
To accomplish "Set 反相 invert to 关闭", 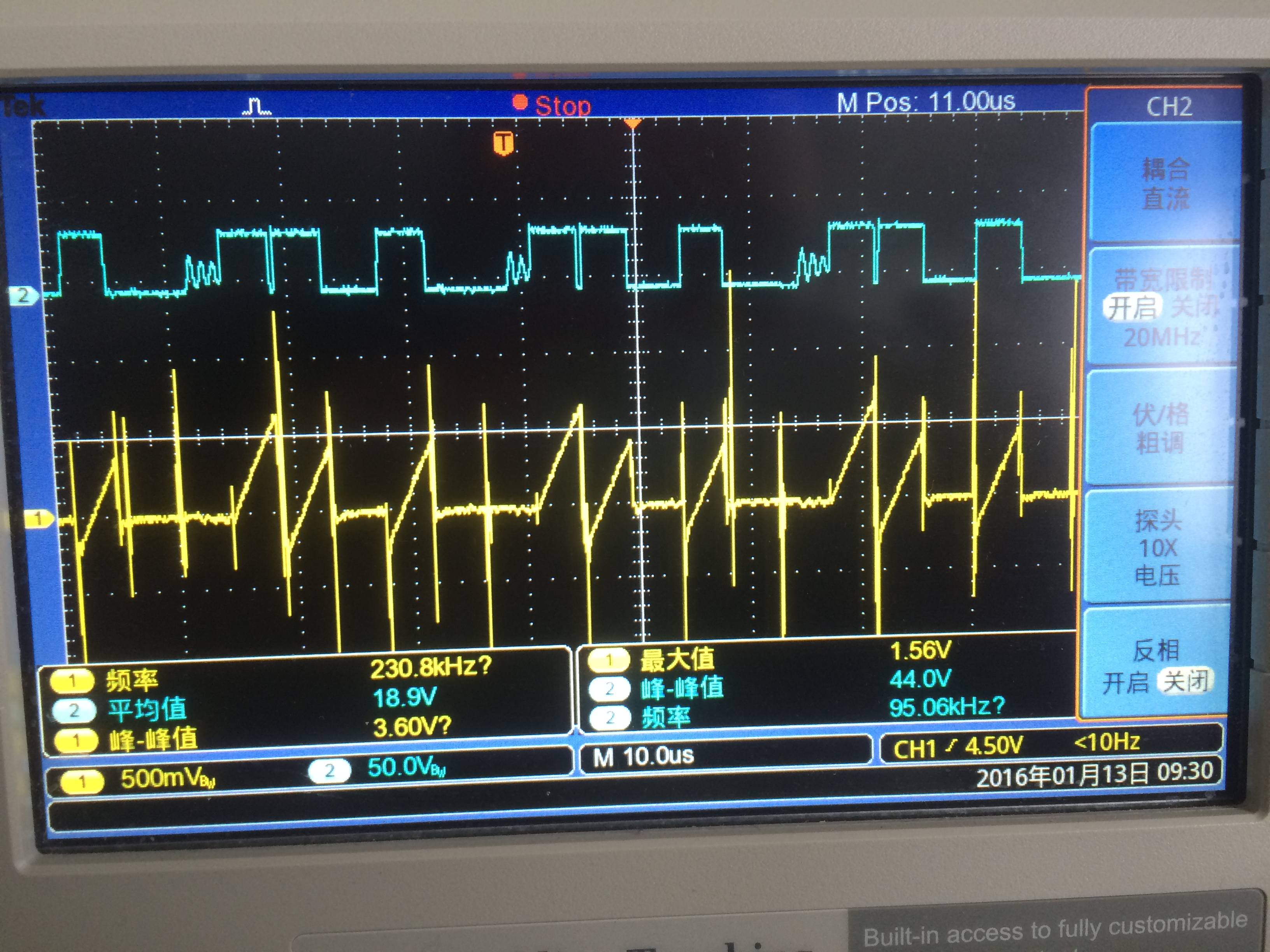I will 1185,681.
